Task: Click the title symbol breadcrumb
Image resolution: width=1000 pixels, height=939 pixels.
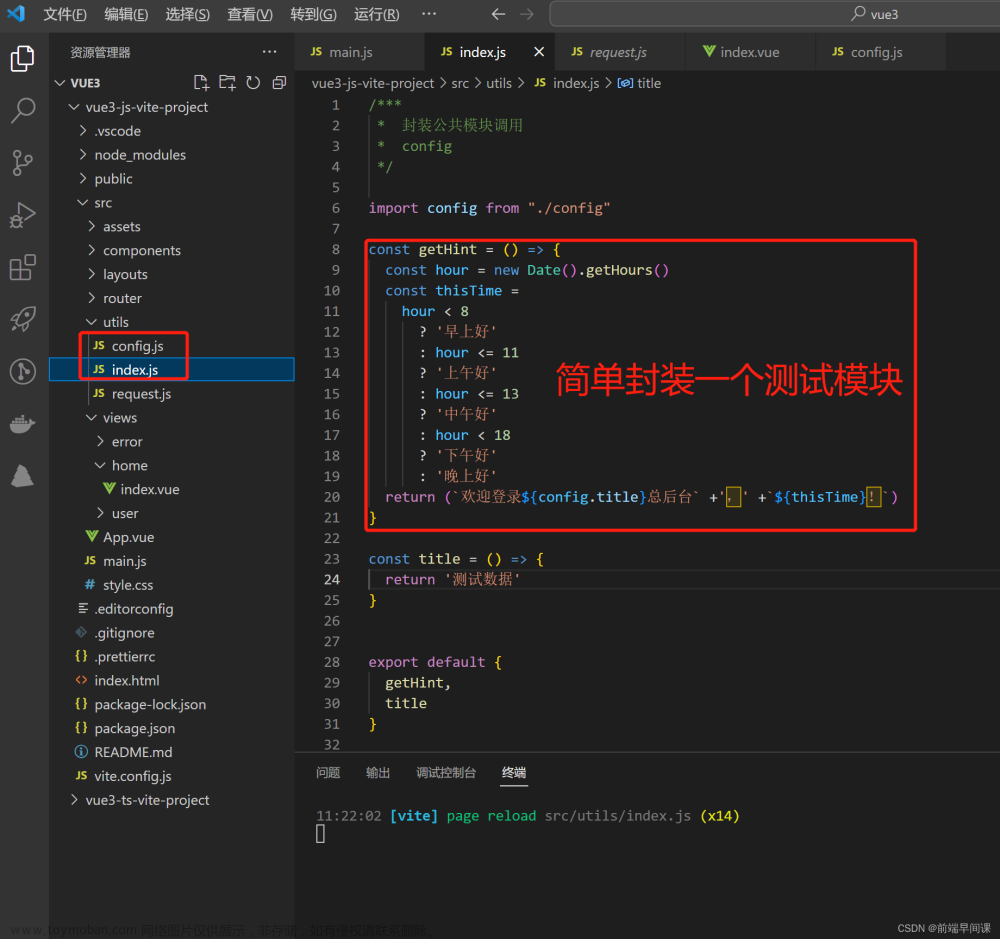Action: tap(640, 83)
